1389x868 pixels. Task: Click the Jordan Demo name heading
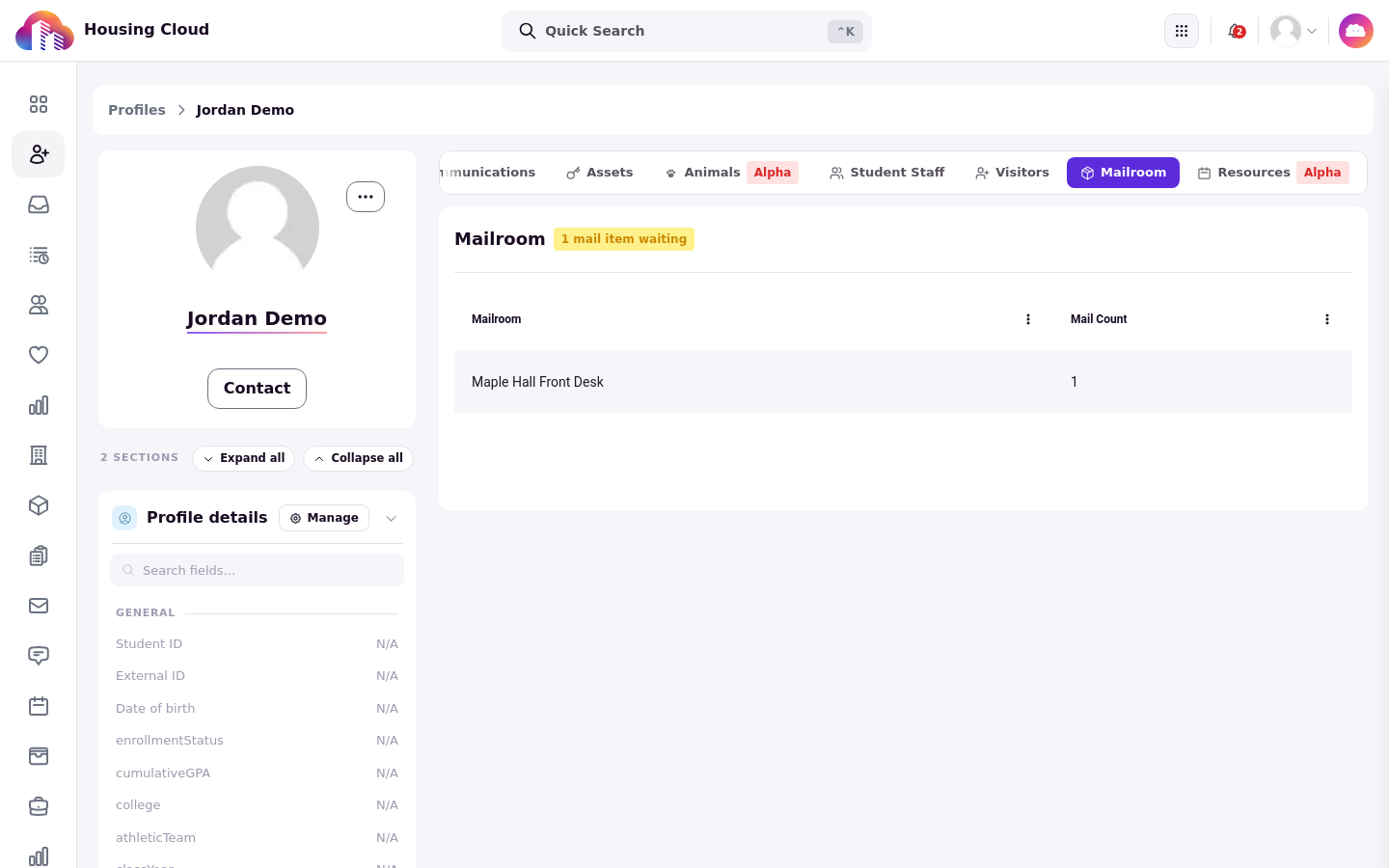[257, 318]
